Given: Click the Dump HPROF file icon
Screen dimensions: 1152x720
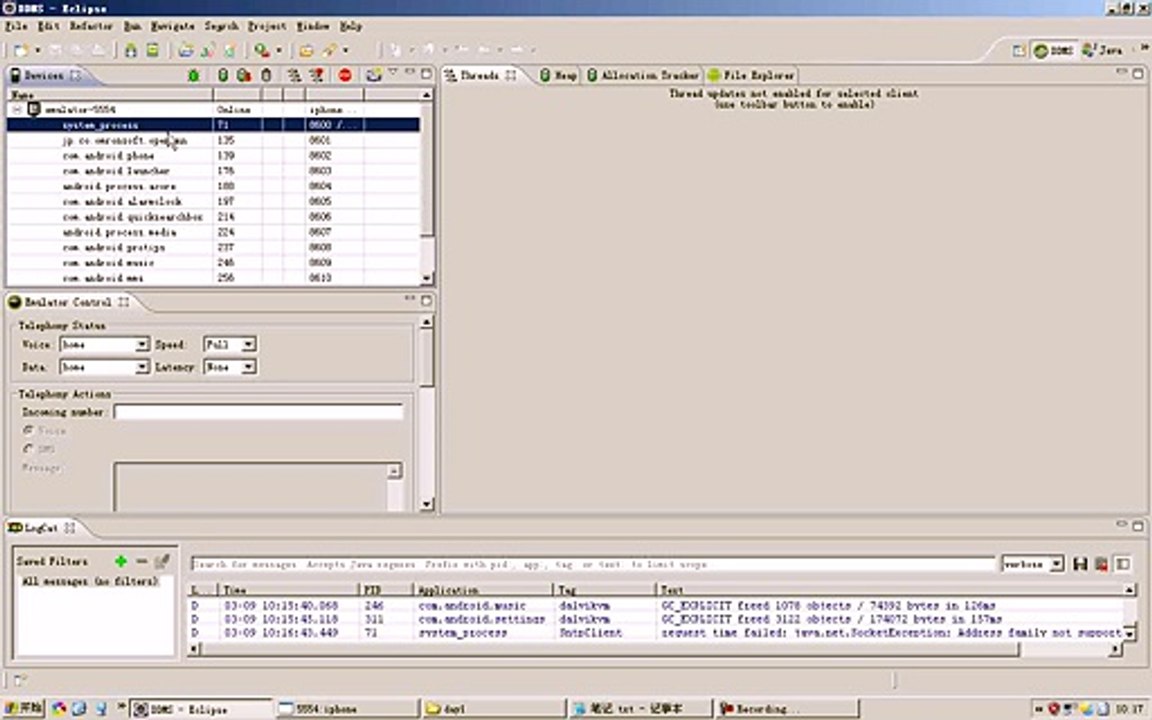Looking at the screenshot, I should [245, 75].
